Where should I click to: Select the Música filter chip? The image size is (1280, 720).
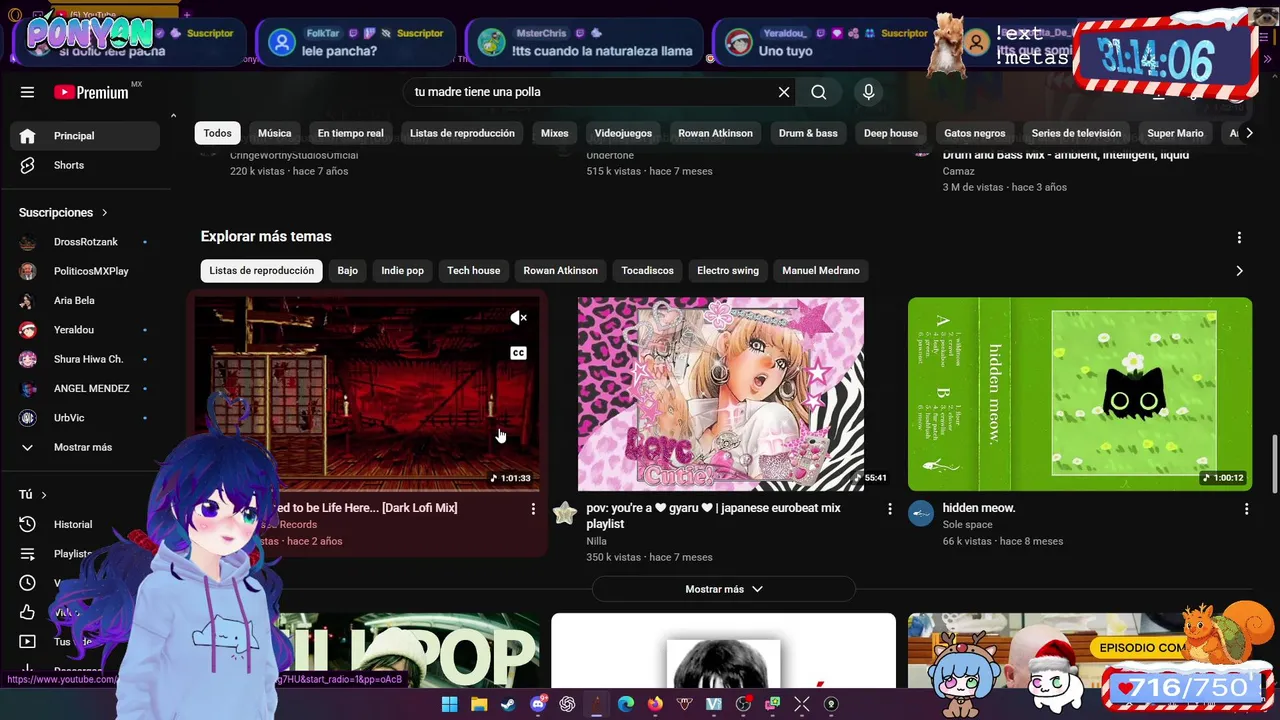[274, 133]
